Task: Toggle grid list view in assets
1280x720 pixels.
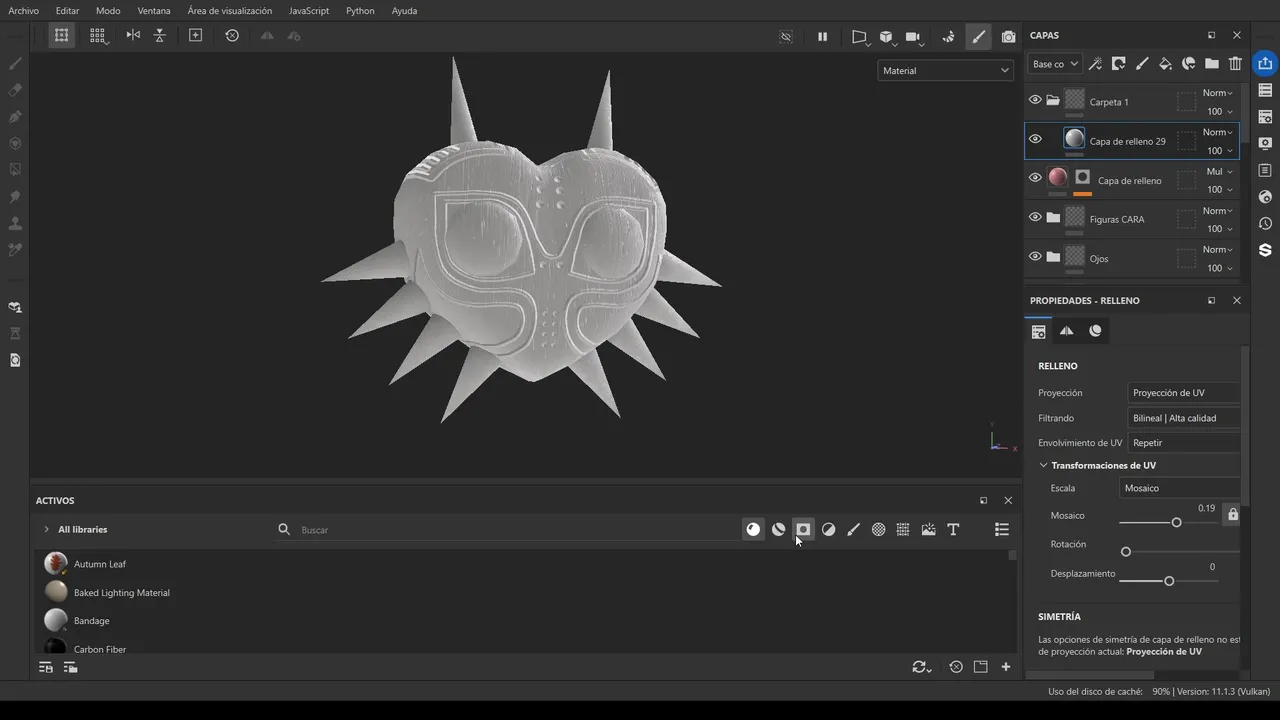Action: click(1001, 530)
